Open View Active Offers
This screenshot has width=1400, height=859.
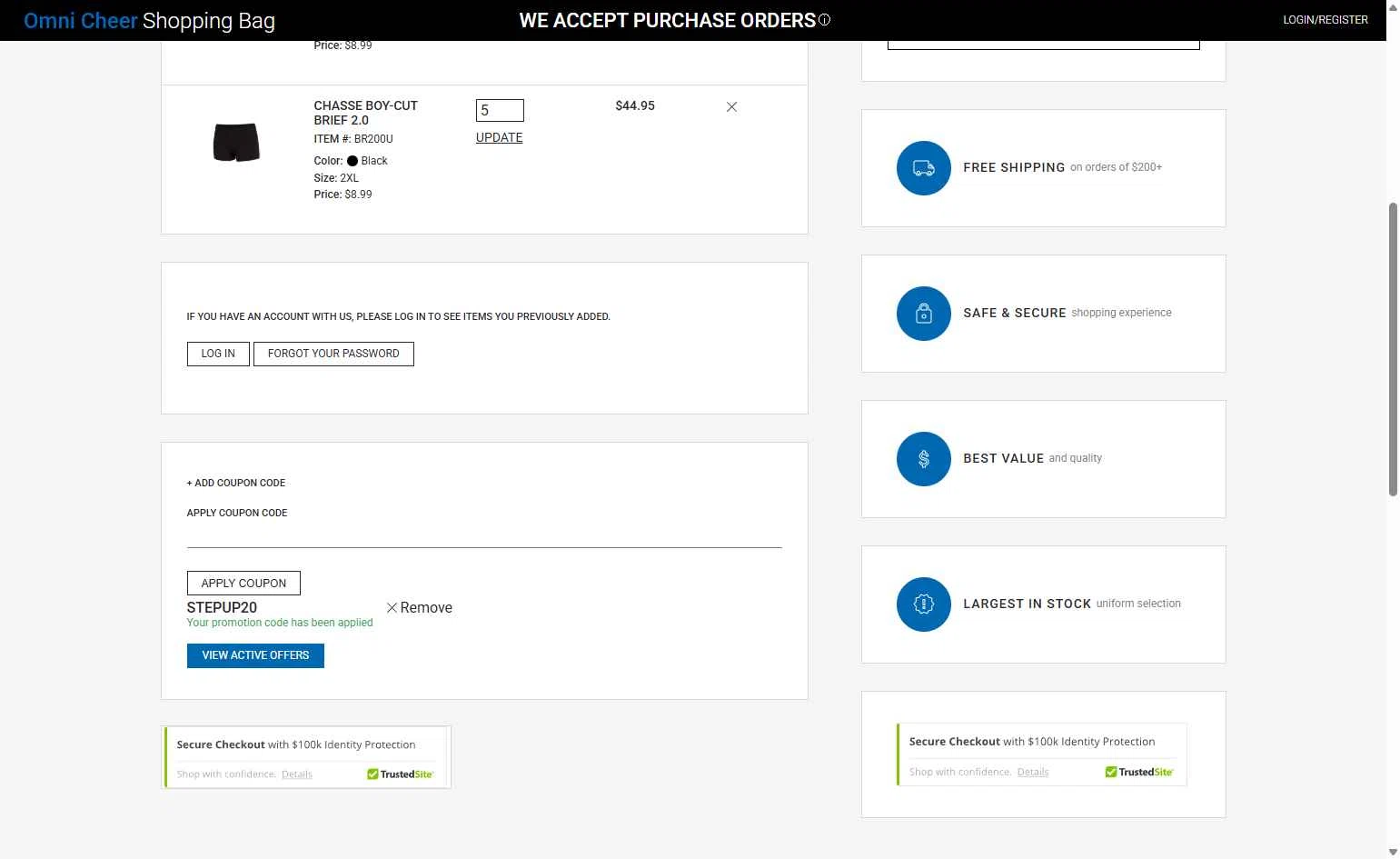[x=255, y=655]
